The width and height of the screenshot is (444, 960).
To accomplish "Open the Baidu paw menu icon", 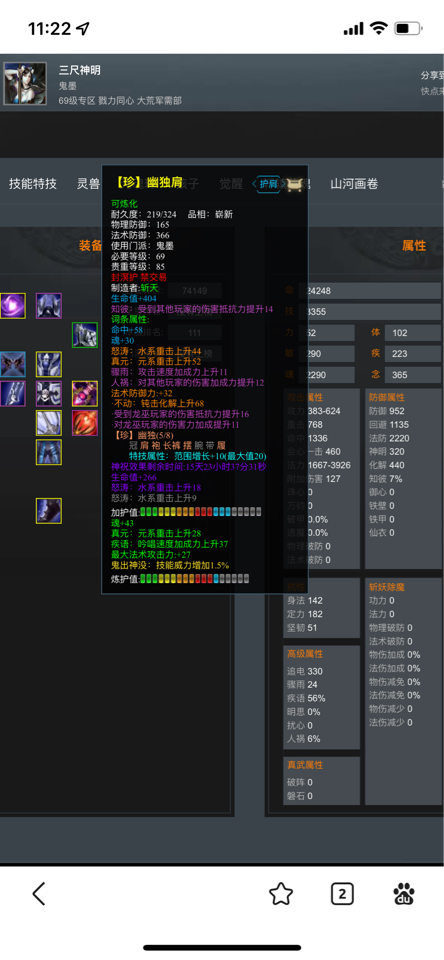I will (x=404, y=894).
